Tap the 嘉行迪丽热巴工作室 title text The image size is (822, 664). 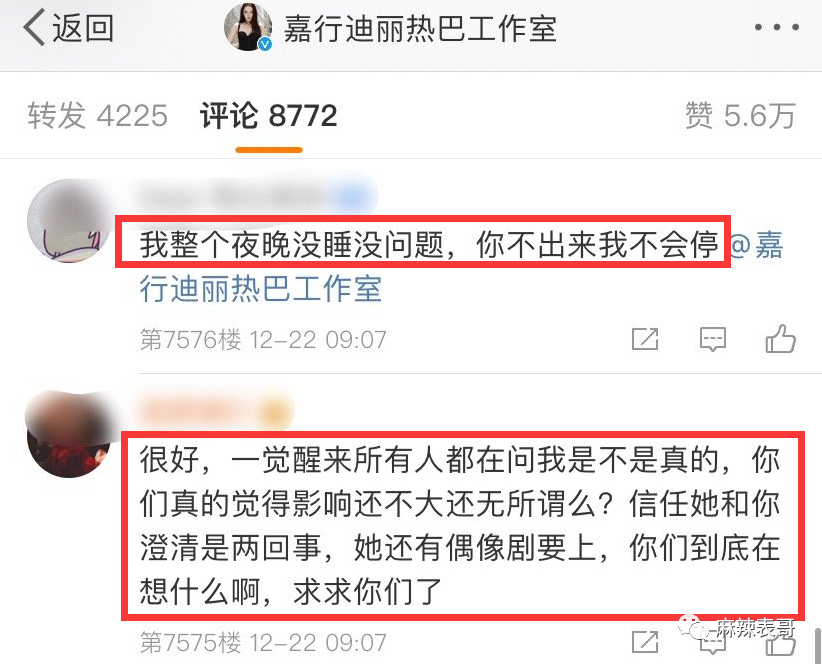(x=419, y=28)
